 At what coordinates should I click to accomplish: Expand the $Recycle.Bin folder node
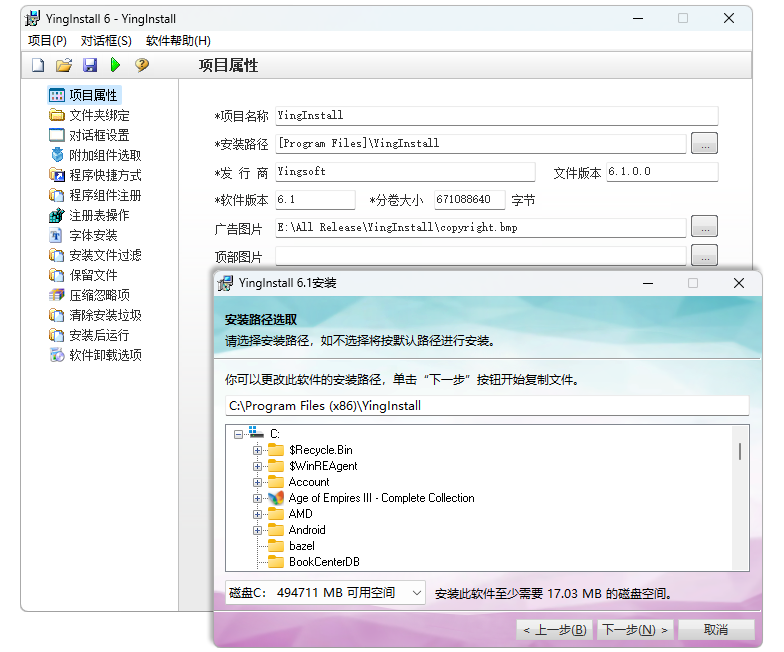click(x=257, y=450)
